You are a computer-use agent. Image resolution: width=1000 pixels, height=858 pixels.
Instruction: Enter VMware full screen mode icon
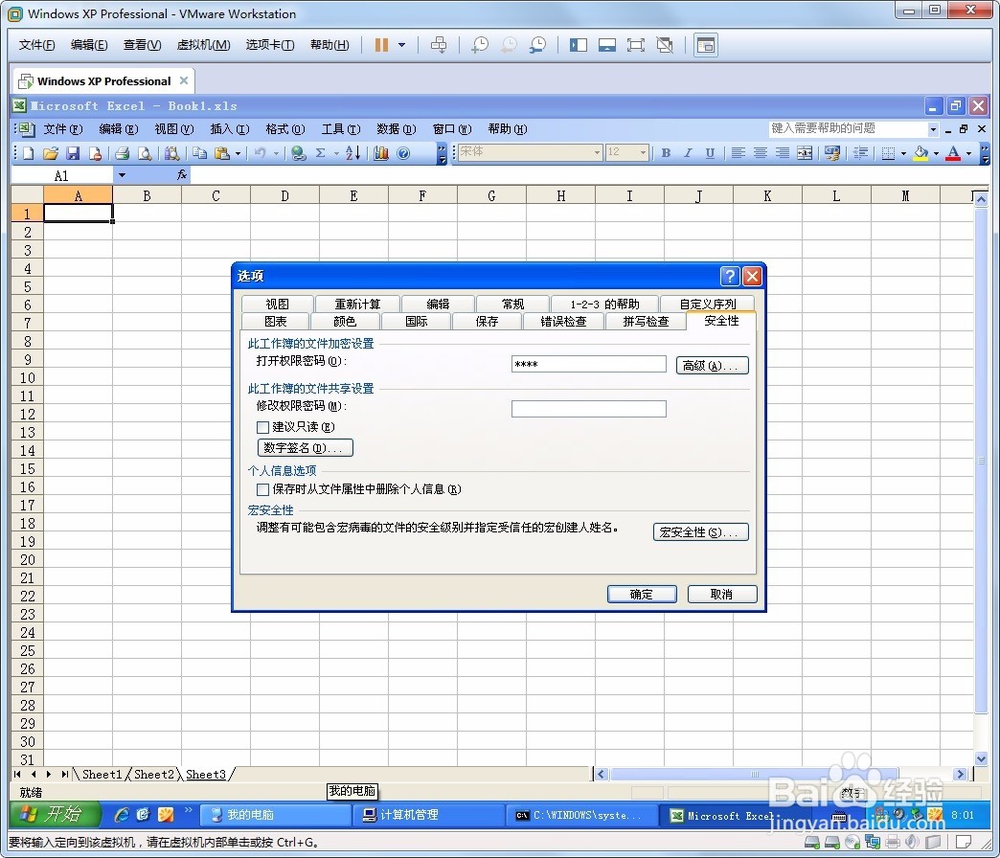[636, 45]
